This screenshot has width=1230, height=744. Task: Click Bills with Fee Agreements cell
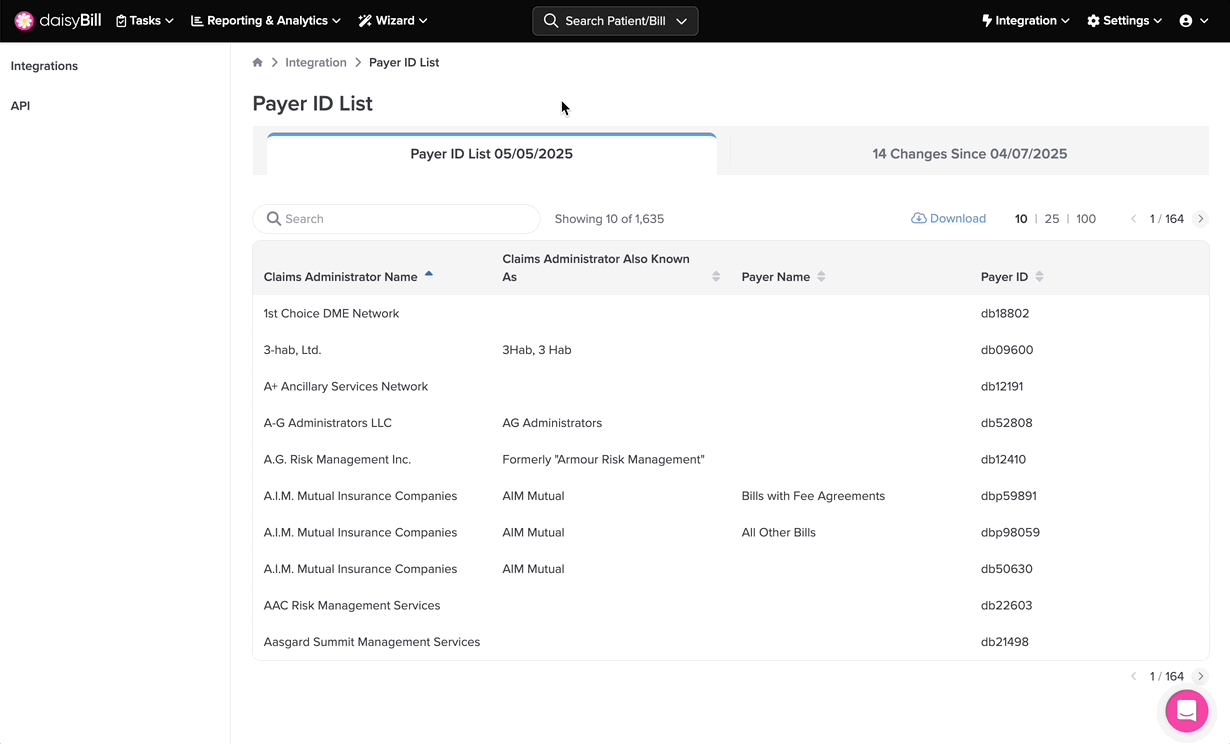[813, 496]
